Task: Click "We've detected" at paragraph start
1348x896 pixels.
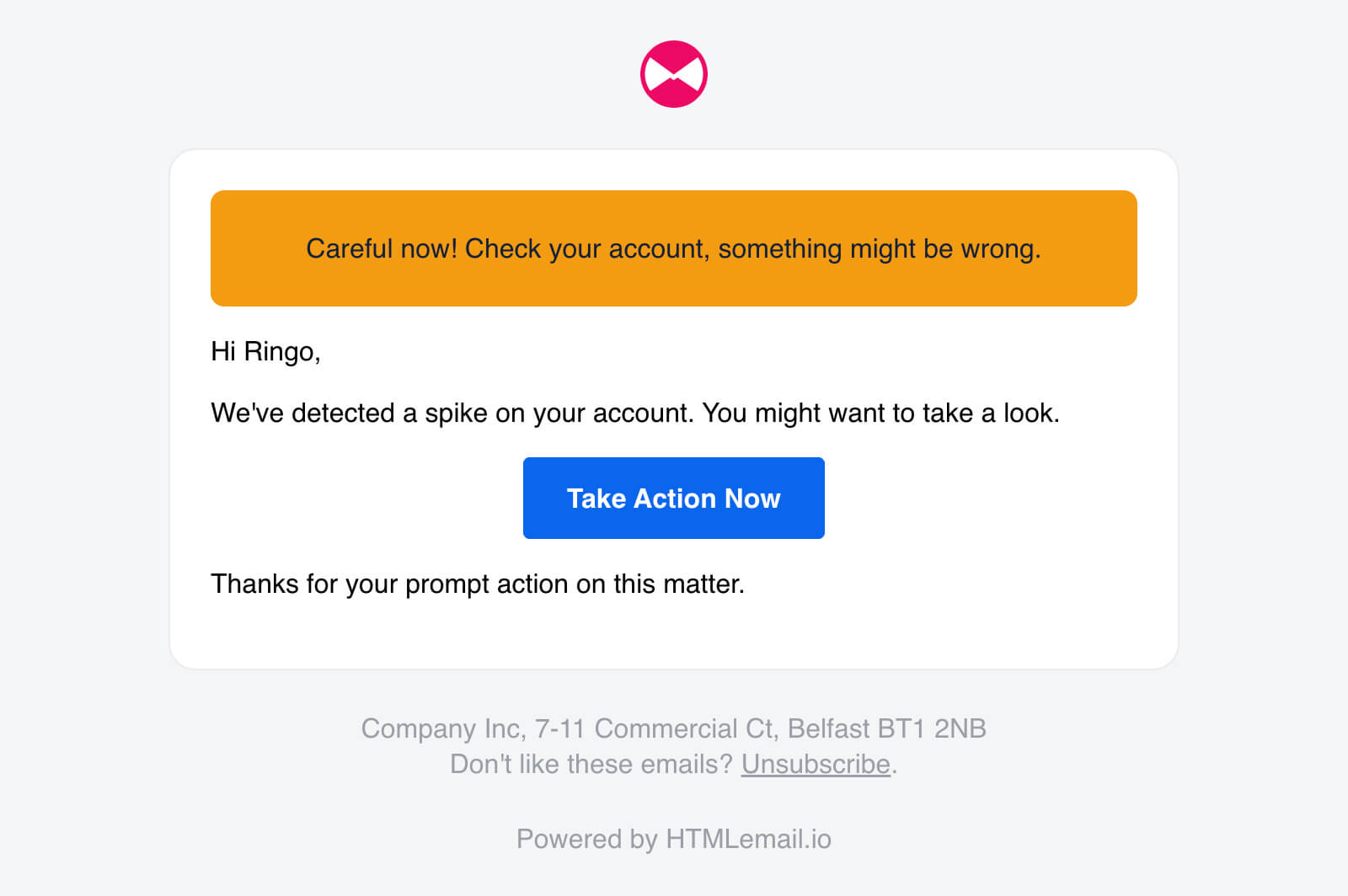Action: click(302, 413)
